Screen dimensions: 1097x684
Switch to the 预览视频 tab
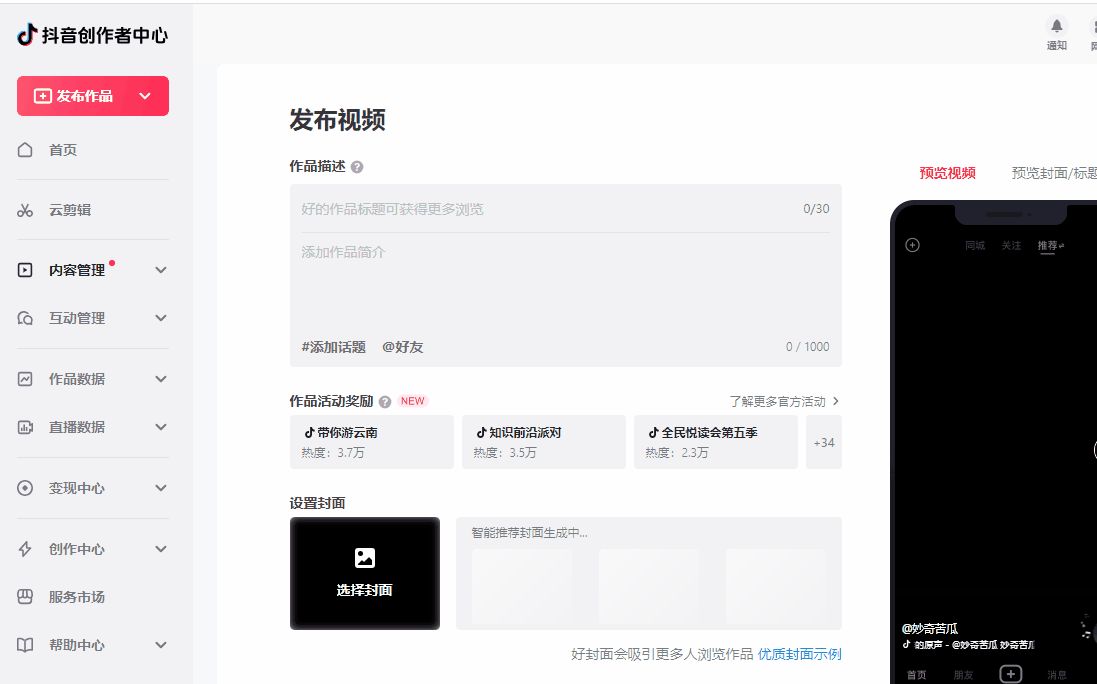944,171
